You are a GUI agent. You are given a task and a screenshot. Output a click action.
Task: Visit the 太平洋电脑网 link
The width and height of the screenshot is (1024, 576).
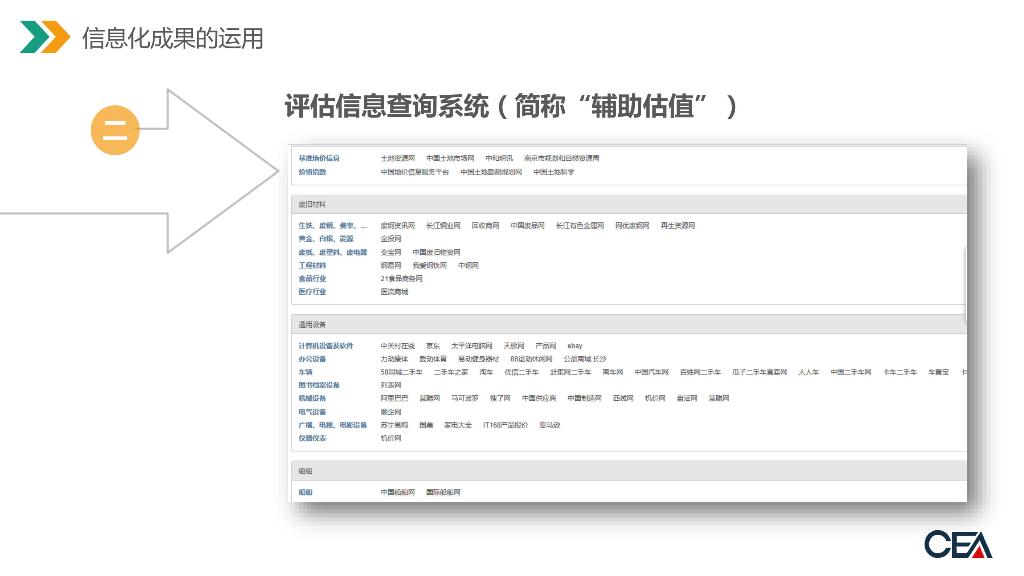pos(472,345)
